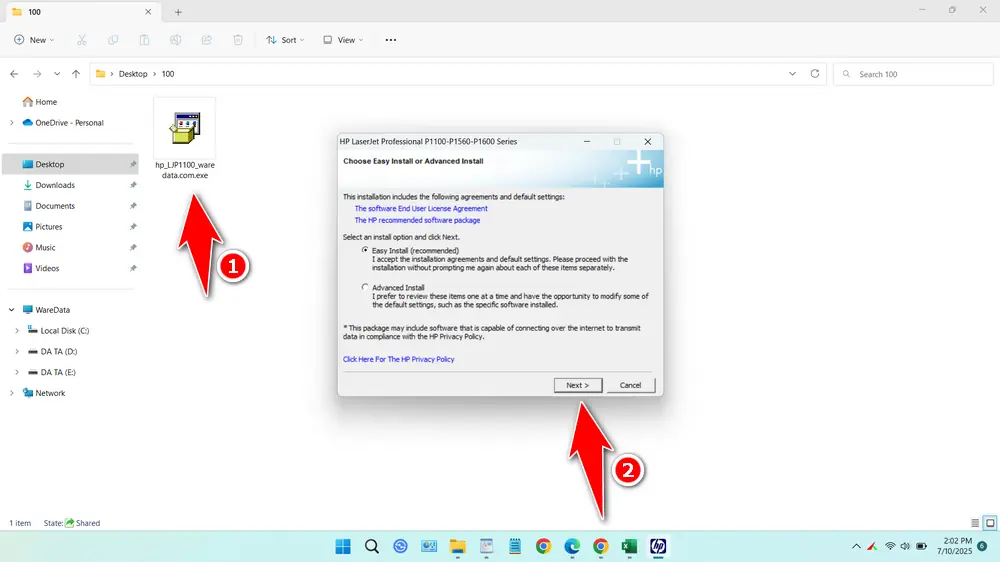This screenshot has width=1000, height=562.
Task: Click Next in the HP installer
Action: click(578, 385)
